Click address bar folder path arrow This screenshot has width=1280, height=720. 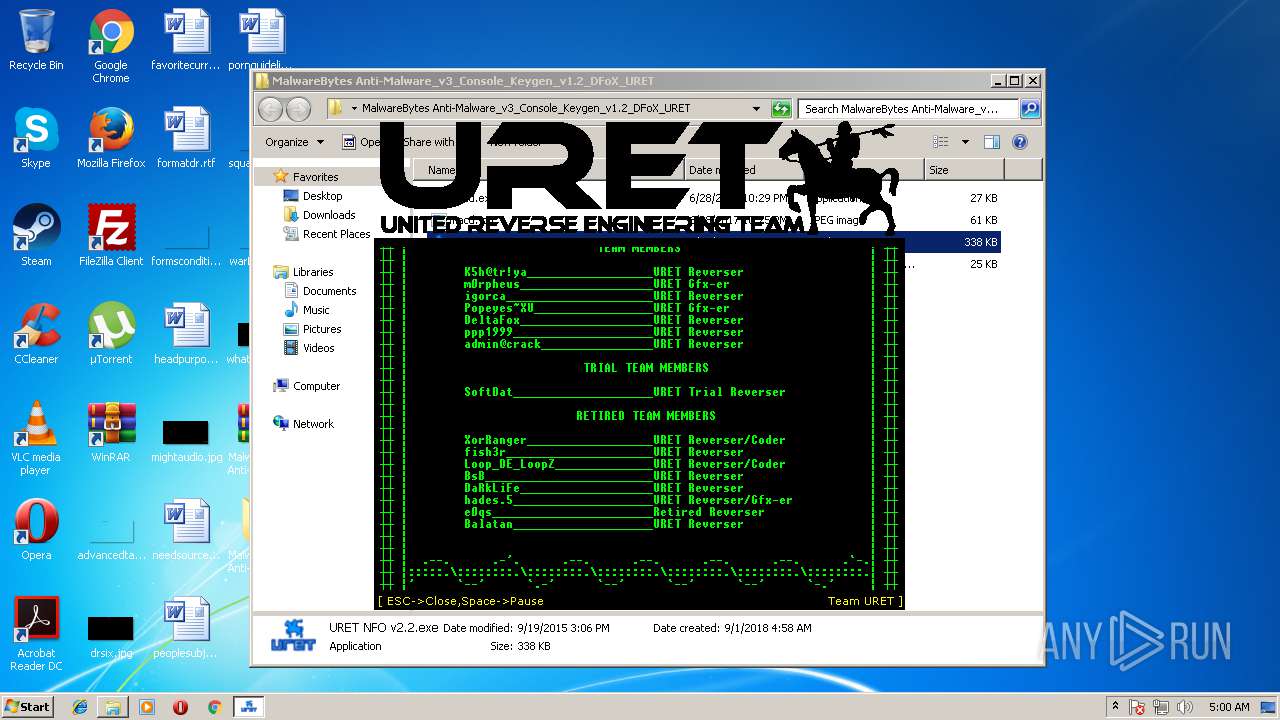point(354,109)
